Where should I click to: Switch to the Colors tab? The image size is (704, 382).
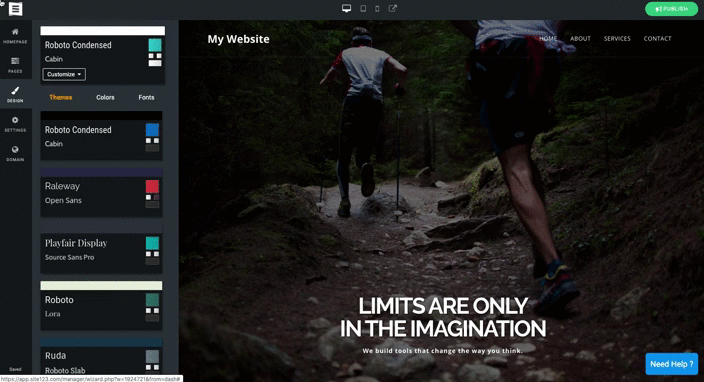click(105, 97)
